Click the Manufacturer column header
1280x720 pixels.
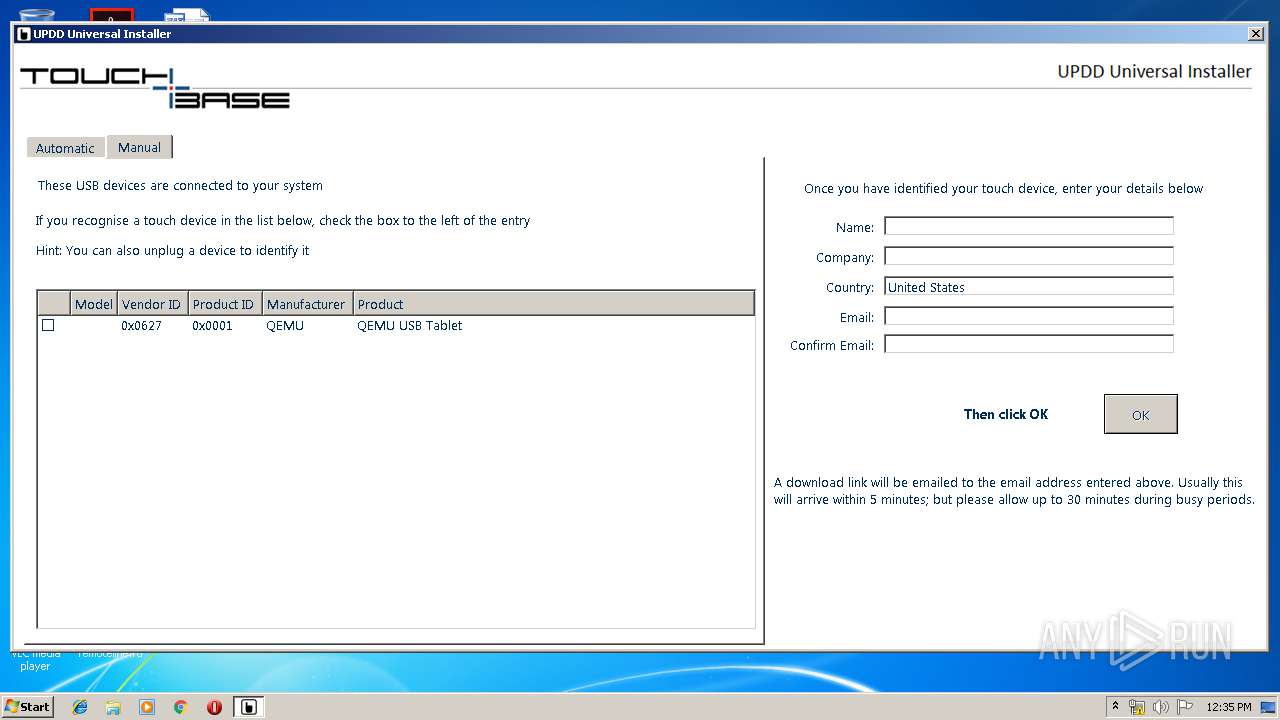(307, 304)
